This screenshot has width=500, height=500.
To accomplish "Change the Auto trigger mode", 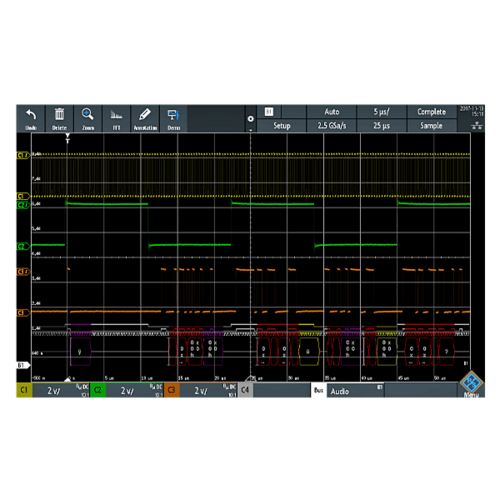I will [x=332, y=112].
